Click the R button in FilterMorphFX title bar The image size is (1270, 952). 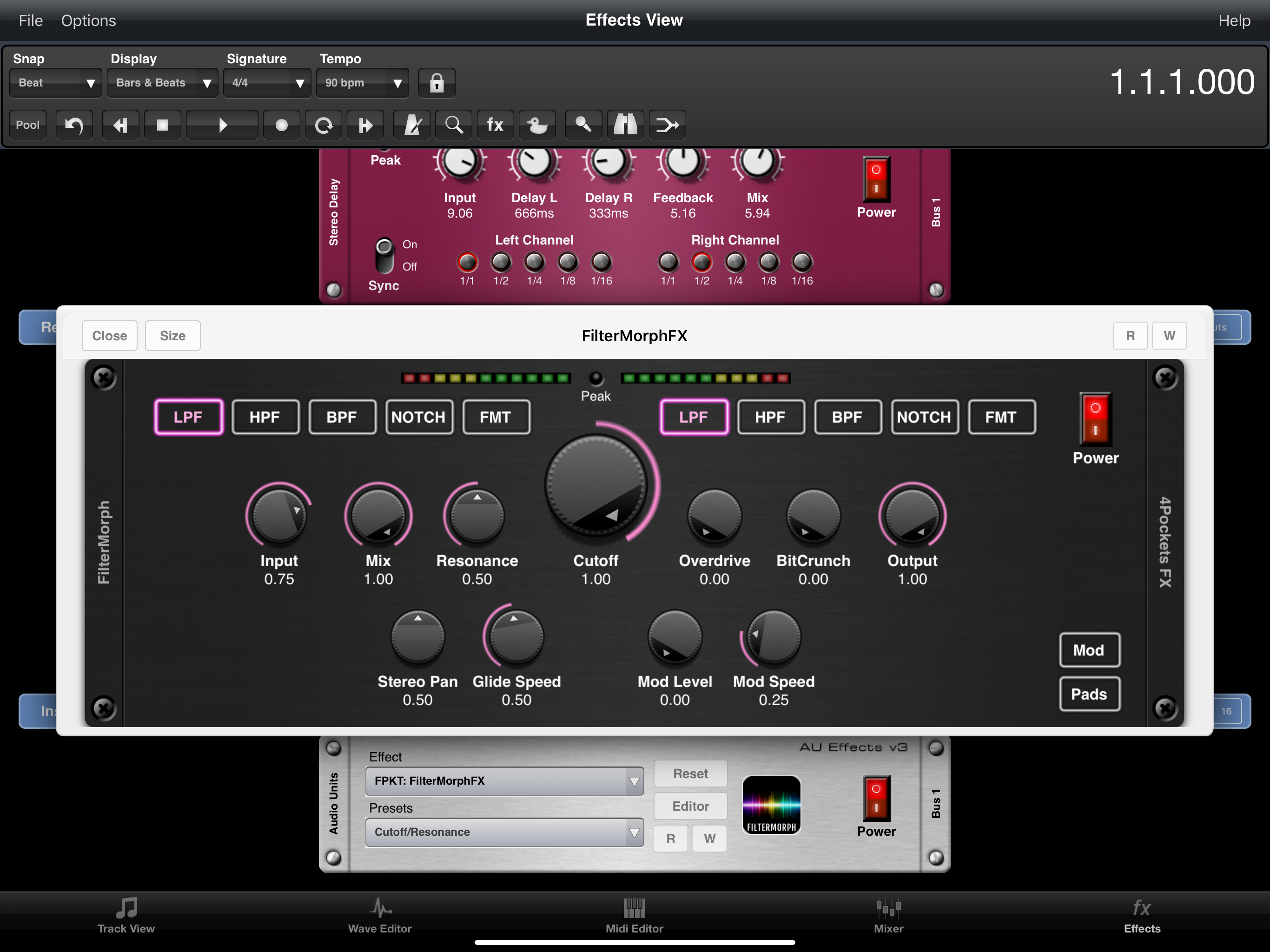click(x=1130, y=335)
